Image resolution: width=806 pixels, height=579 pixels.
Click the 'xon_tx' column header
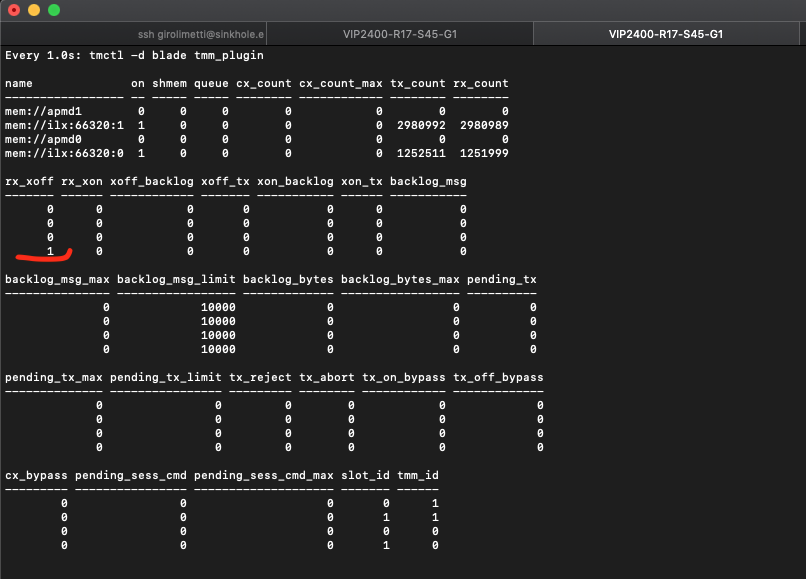362,182
